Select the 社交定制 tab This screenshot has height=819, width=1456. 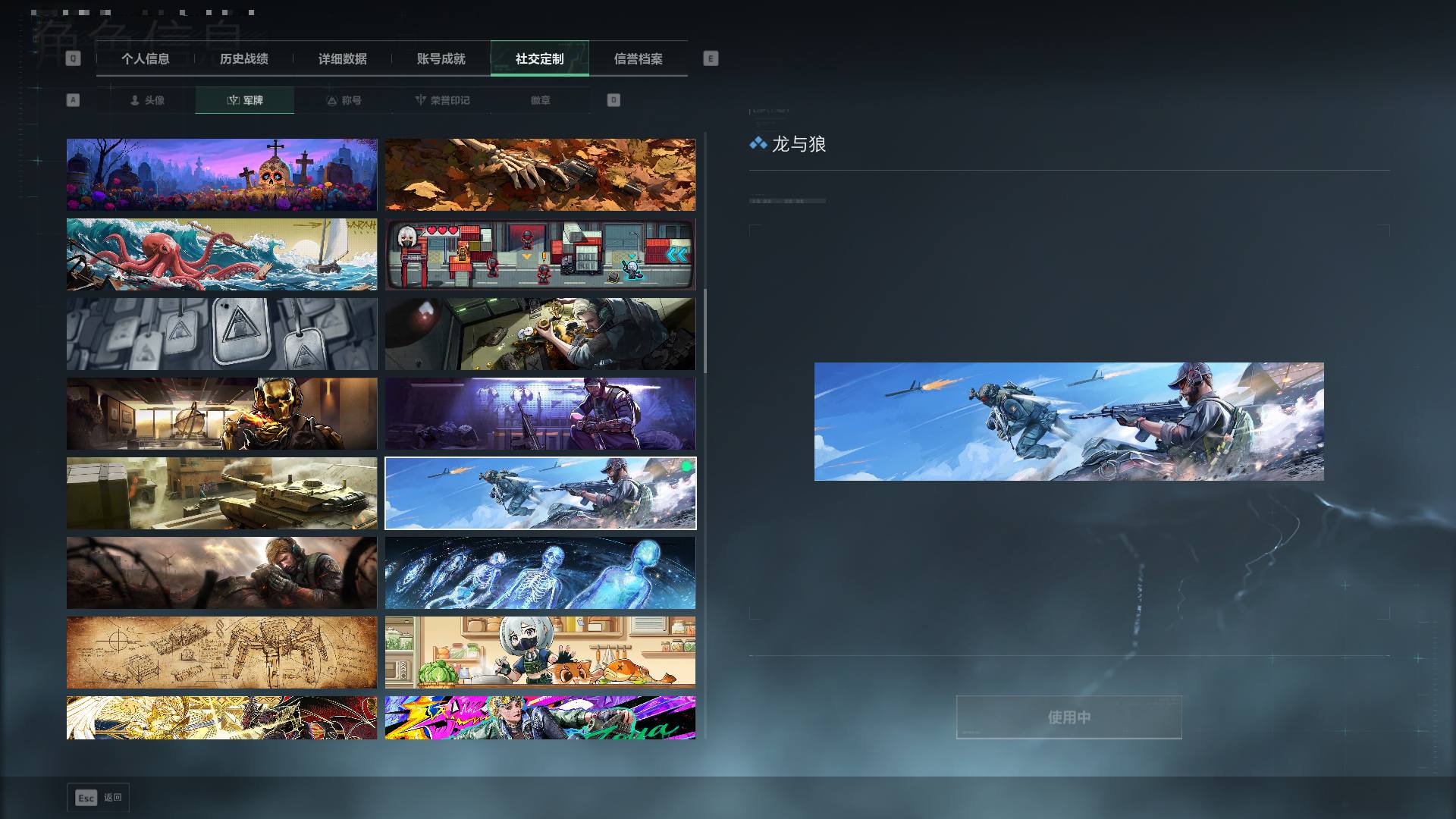click(539, 58)
